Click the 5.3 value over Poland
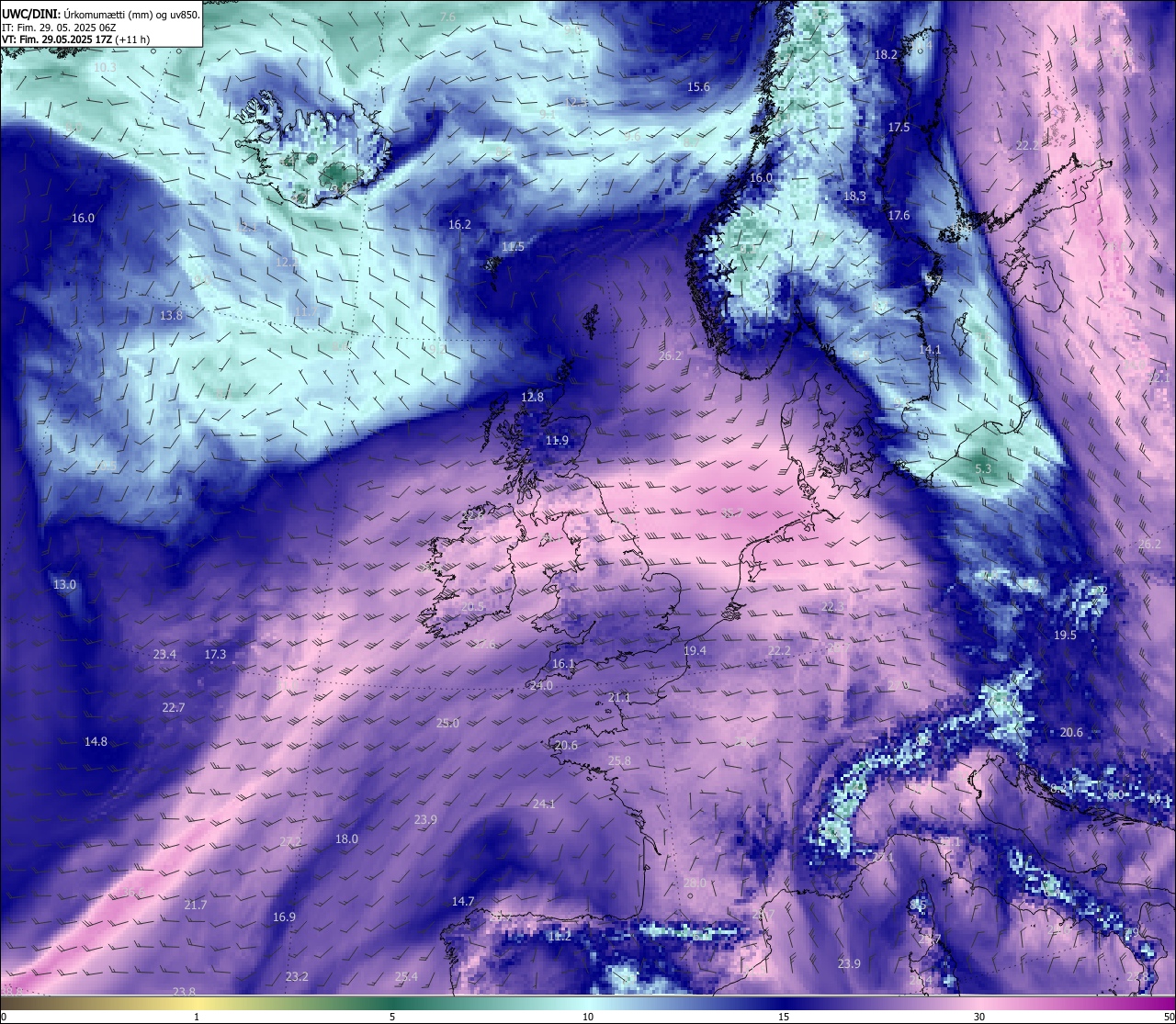 pos(983,468)
